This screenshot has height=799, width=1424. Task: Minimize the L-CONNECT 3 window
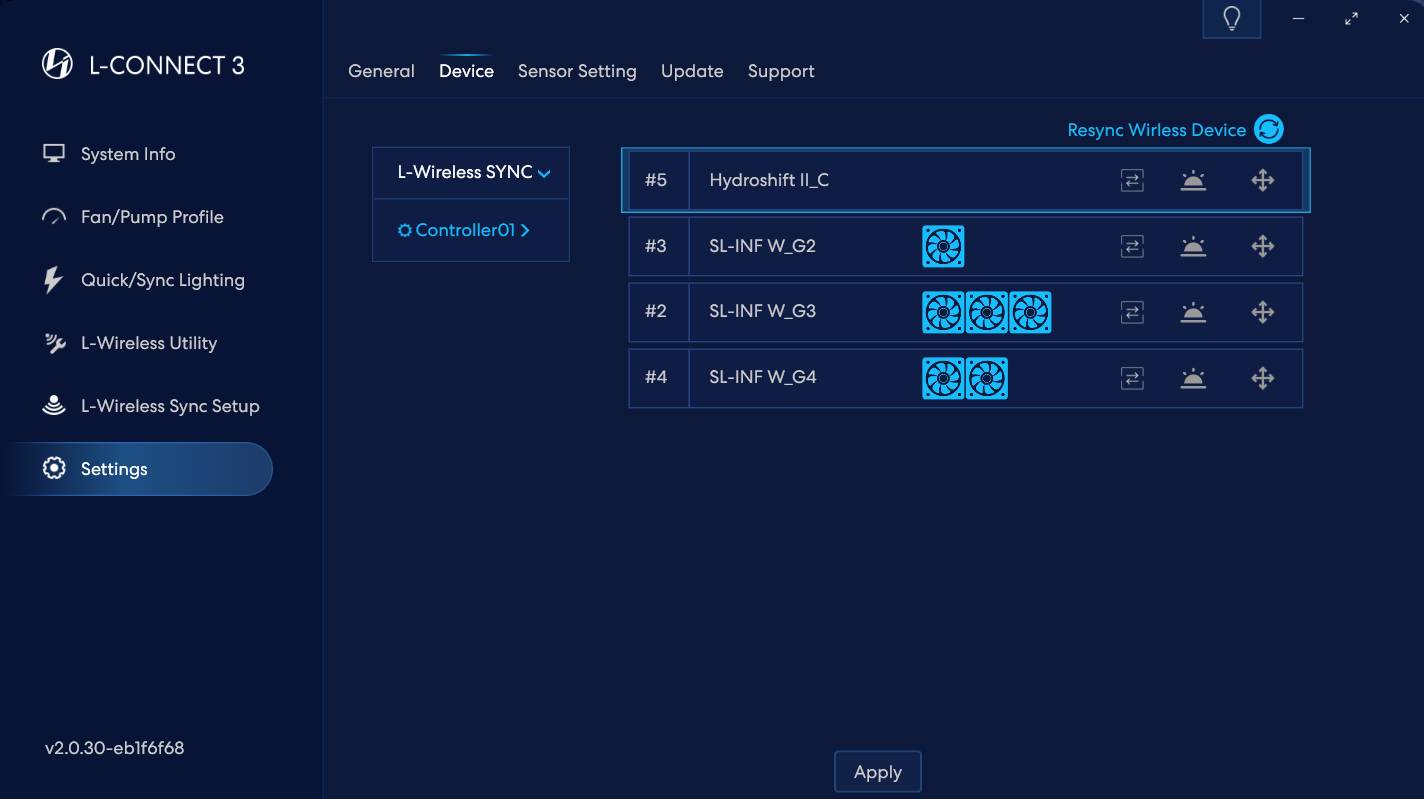pyautogui.click(x=1298, y=18)
